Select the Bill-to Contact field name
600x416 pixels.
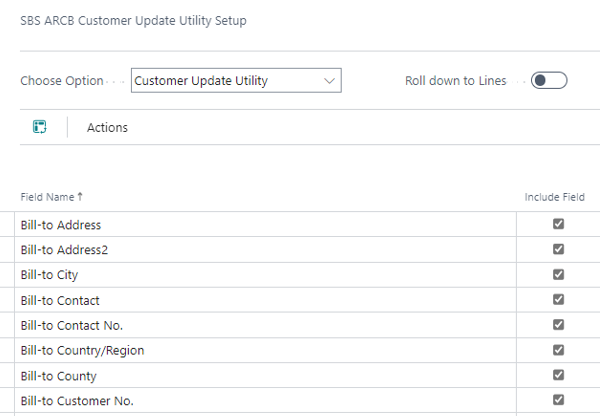60,300
